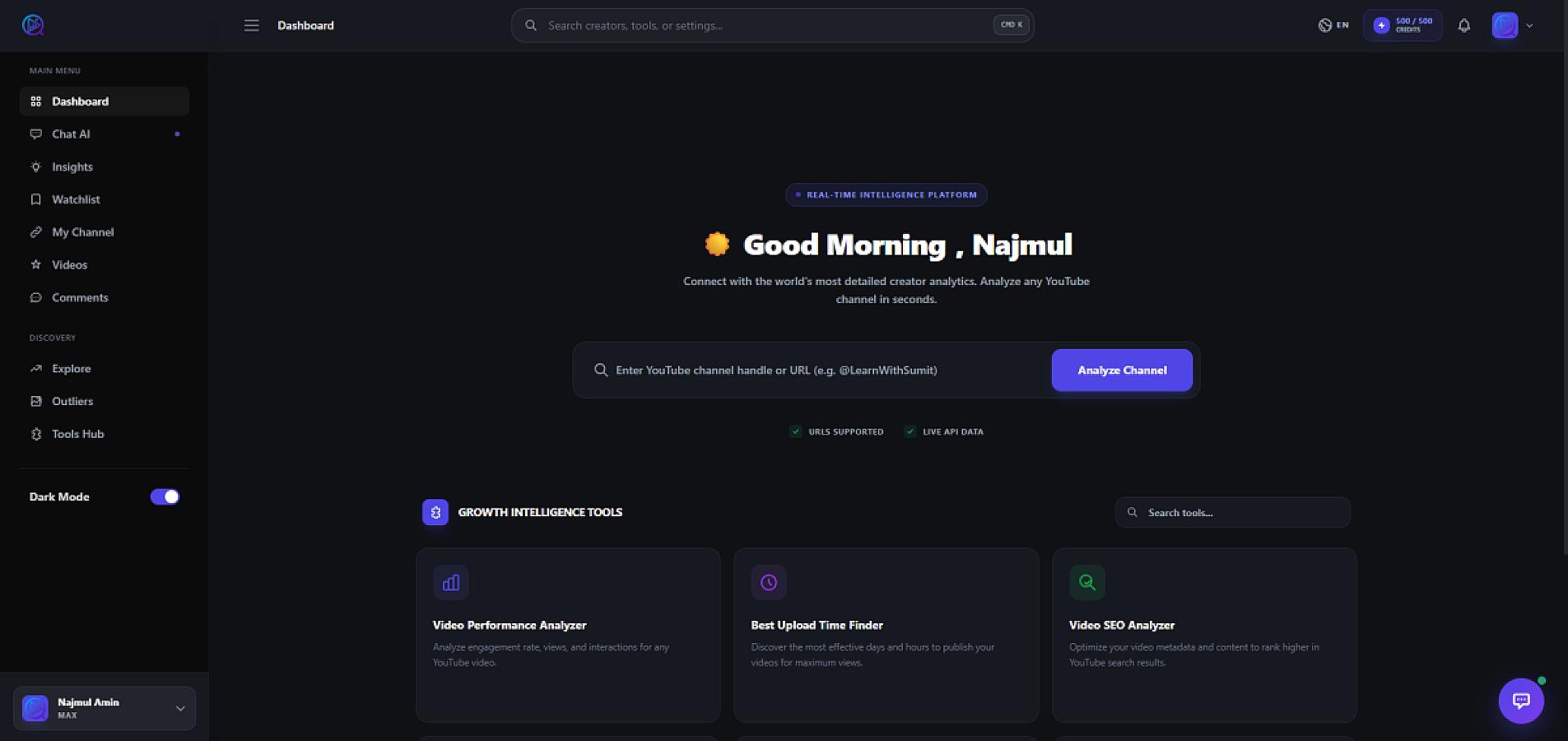
Task: Open the notifications bell
Action: click(1463, 26)
